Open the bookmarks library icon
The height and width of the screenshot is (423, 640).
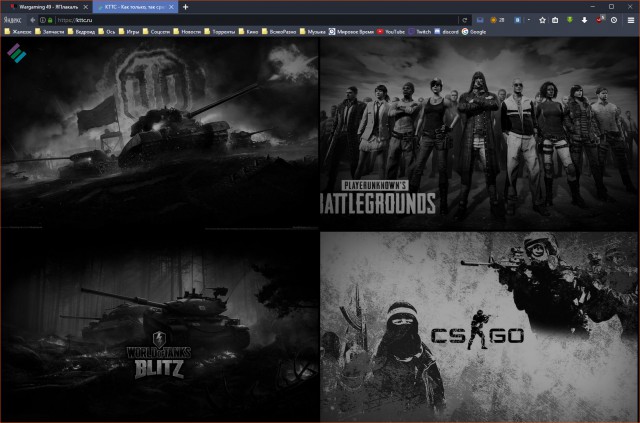pos(555,20)
